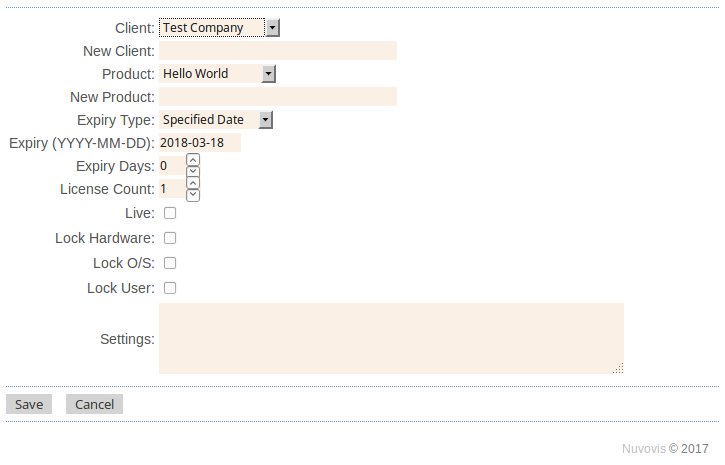
Task: Focus the New Client text field
Action: coord(277,51)
